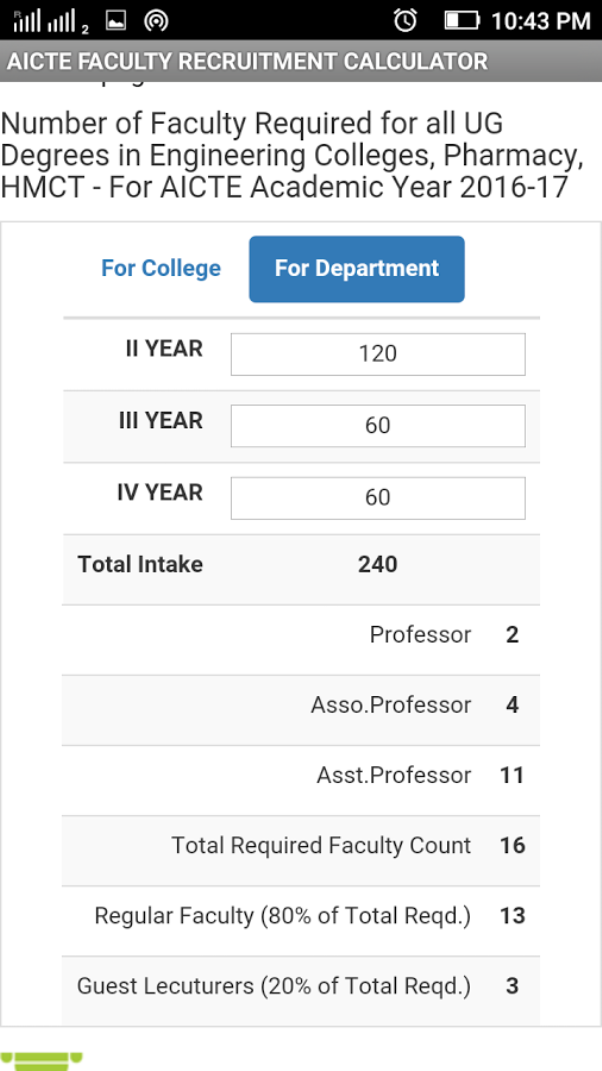The height and width of the screenshot is (1071, 602).
Task: Select the III YEAR input showing 60
Action: (x=377, y=425)
